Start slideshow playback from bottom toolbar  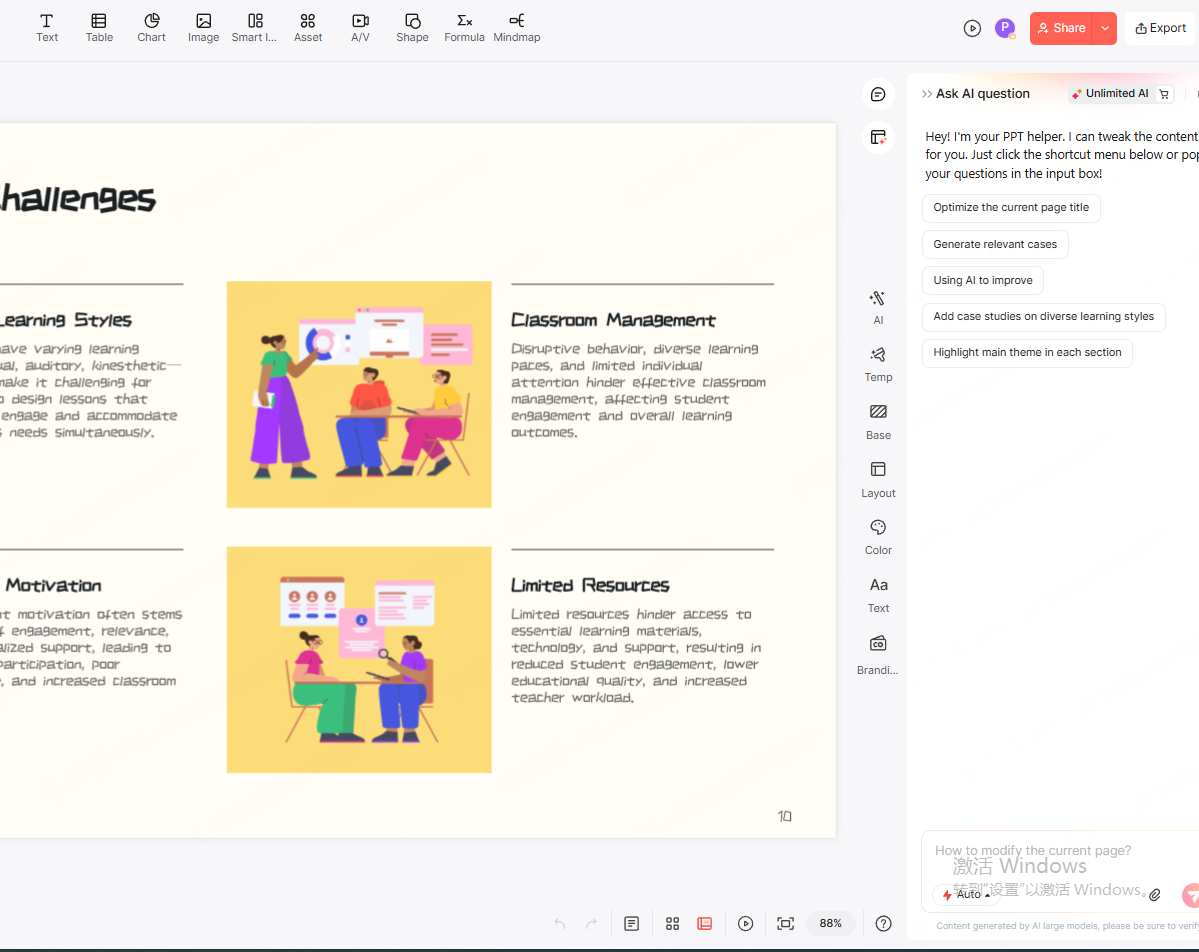746,923
